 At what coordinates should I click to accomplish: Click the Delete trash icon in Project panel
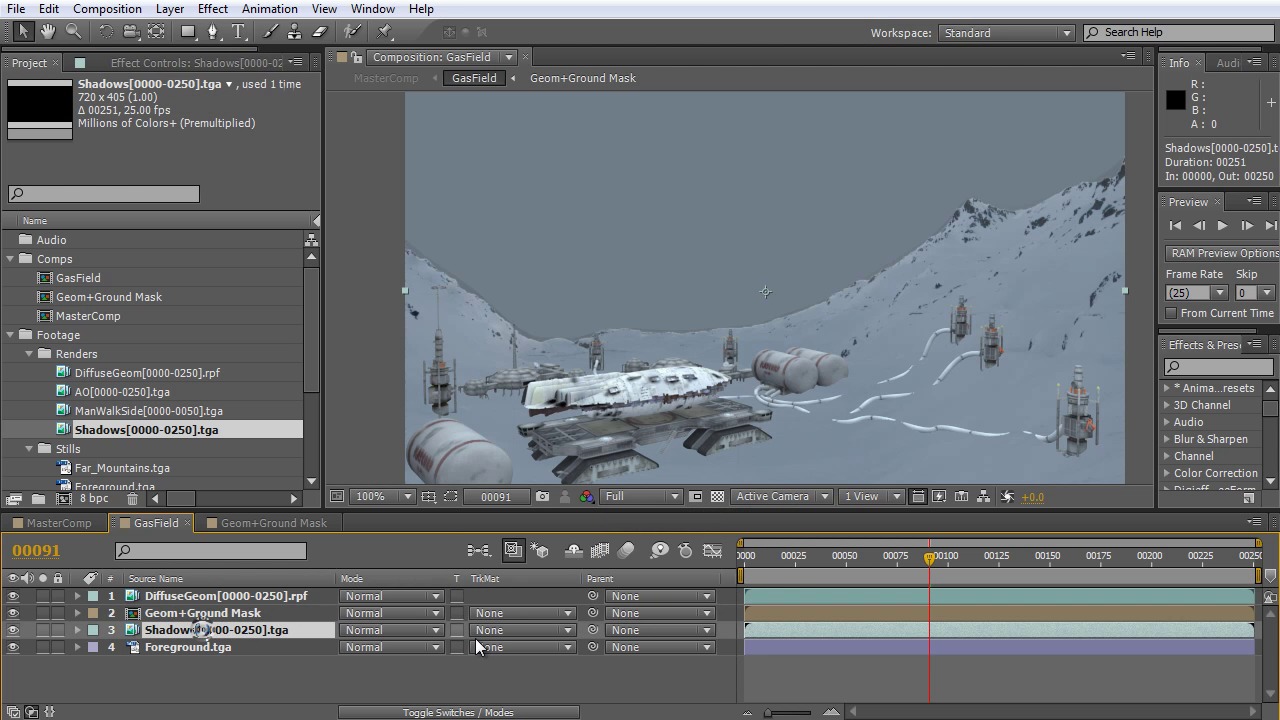pyautogui.click(x=132, y=498)
